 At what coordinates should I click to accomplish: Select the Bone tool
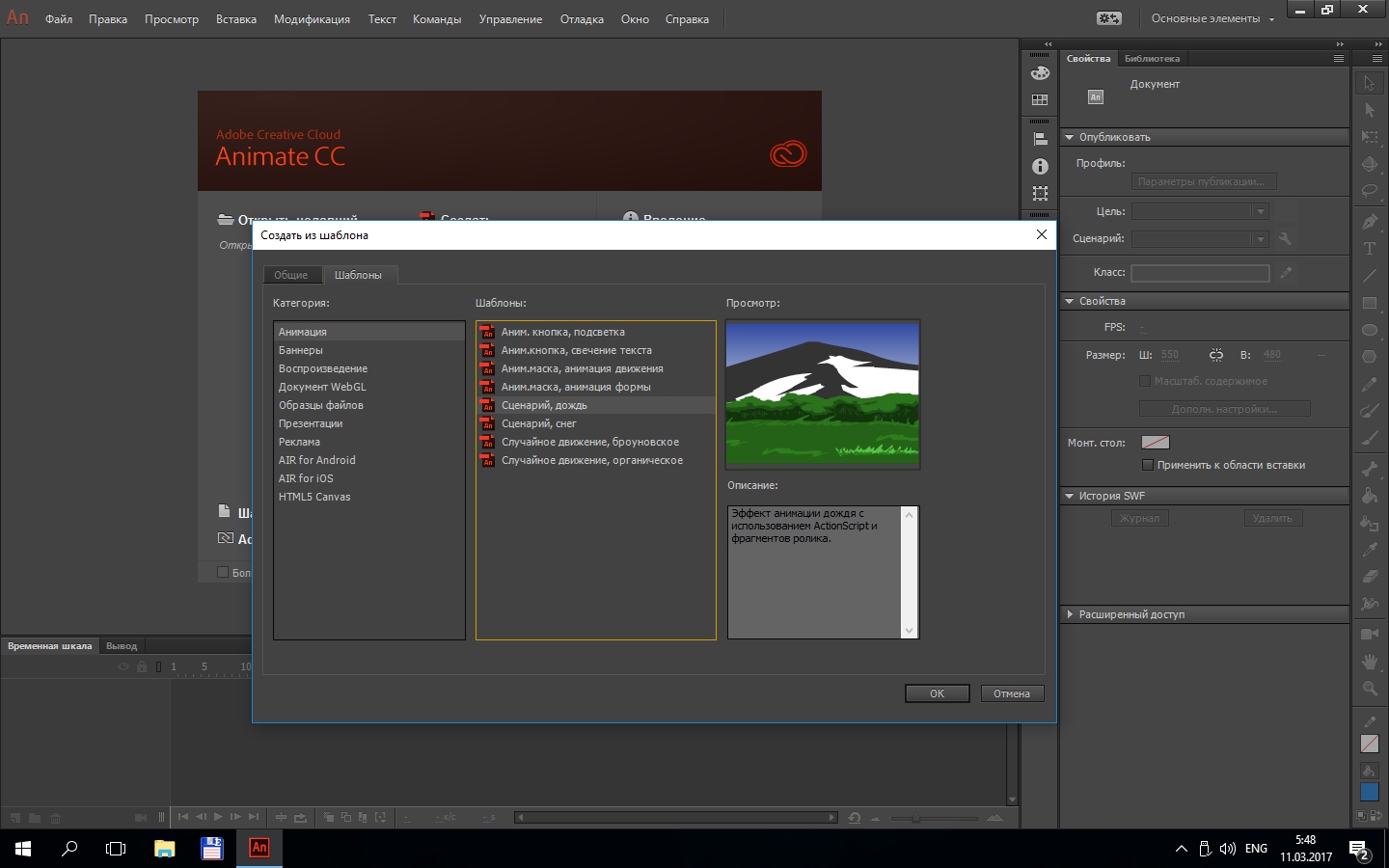[1369, 469]
